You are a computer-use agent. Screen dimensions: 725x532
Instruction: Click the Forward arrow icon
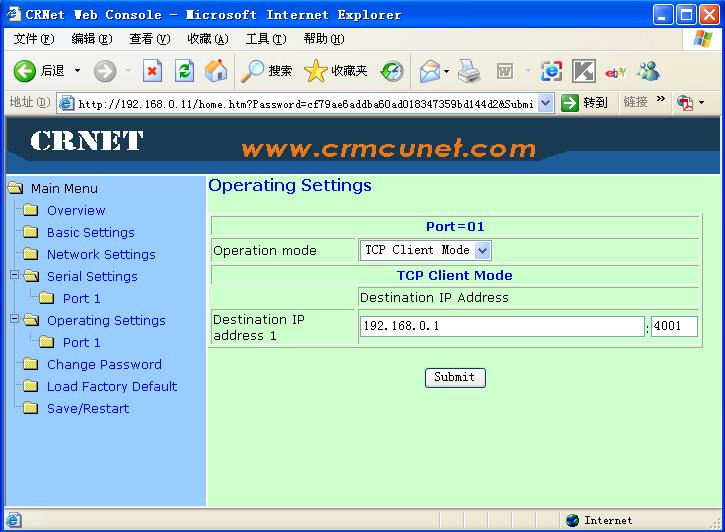click(105, 71)
